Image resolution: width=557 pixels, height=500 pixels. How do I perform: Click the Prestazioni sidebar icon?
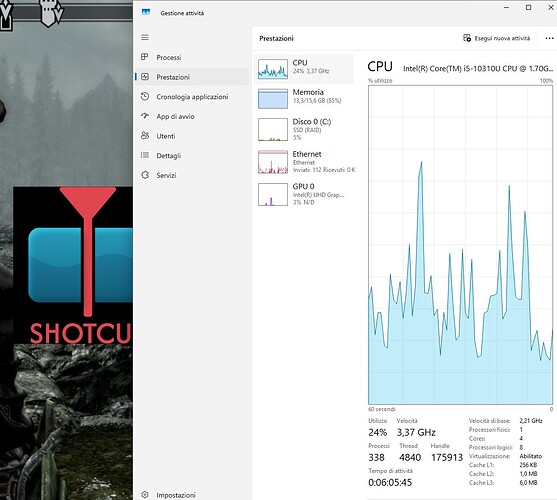[x=145, y=76]
